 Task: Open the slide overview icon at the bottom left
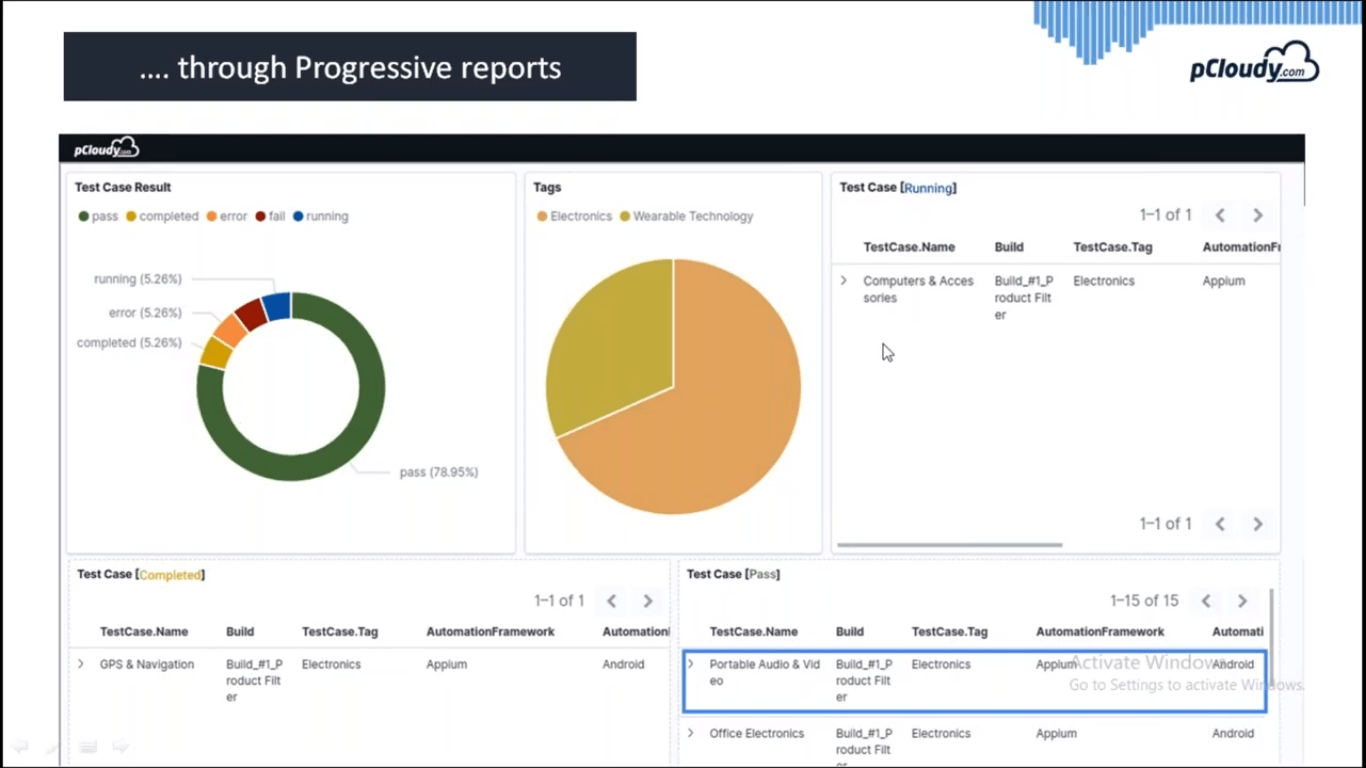(88, 747)
